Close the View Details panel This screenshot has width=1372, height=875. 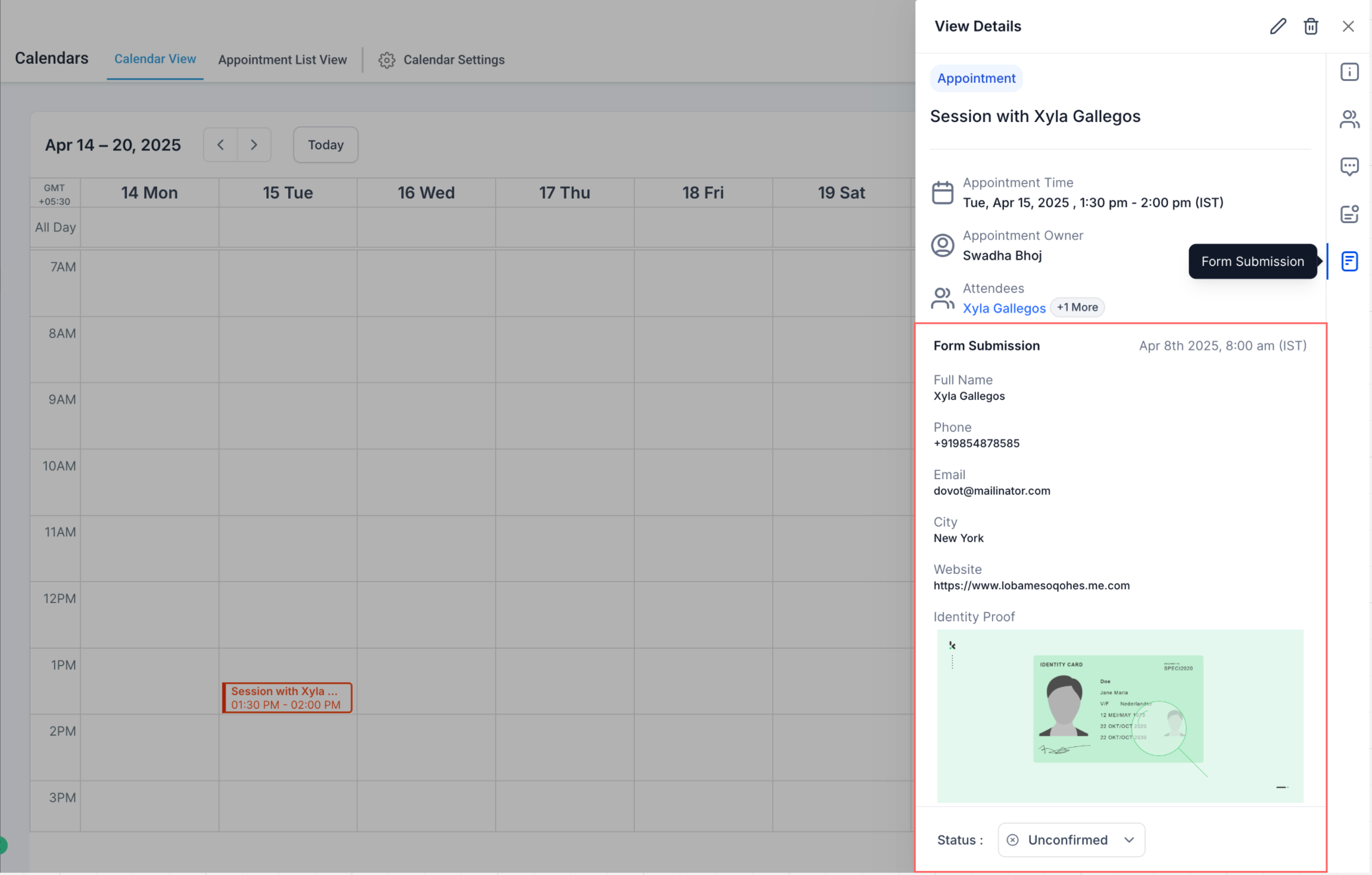[1348, 26]
